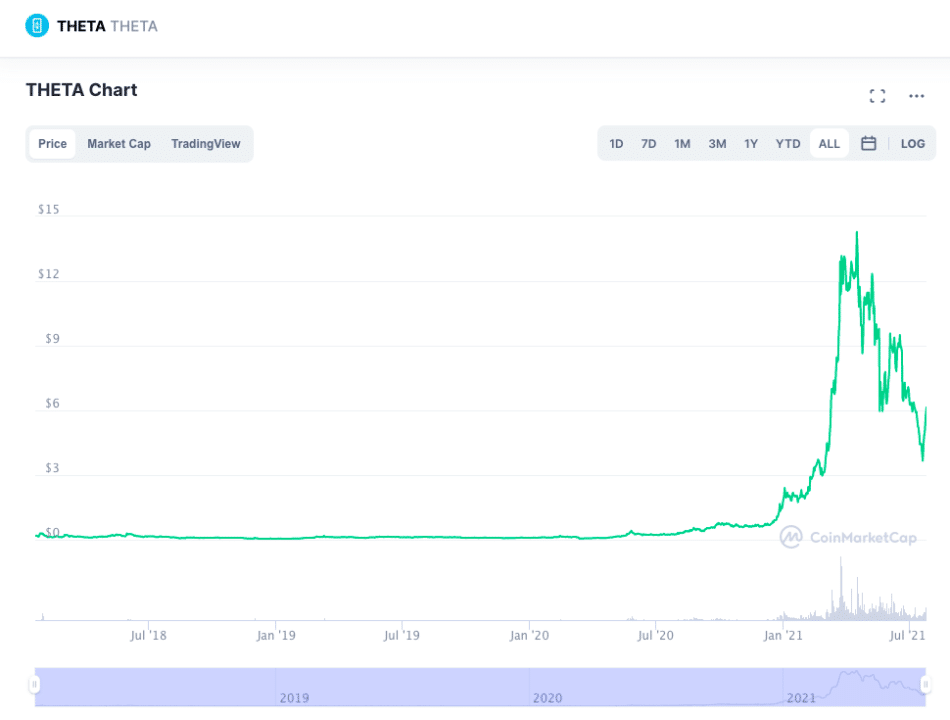Switch to the Market Cap tab
The height and width of the screenshot is (720, 950).
119,144
